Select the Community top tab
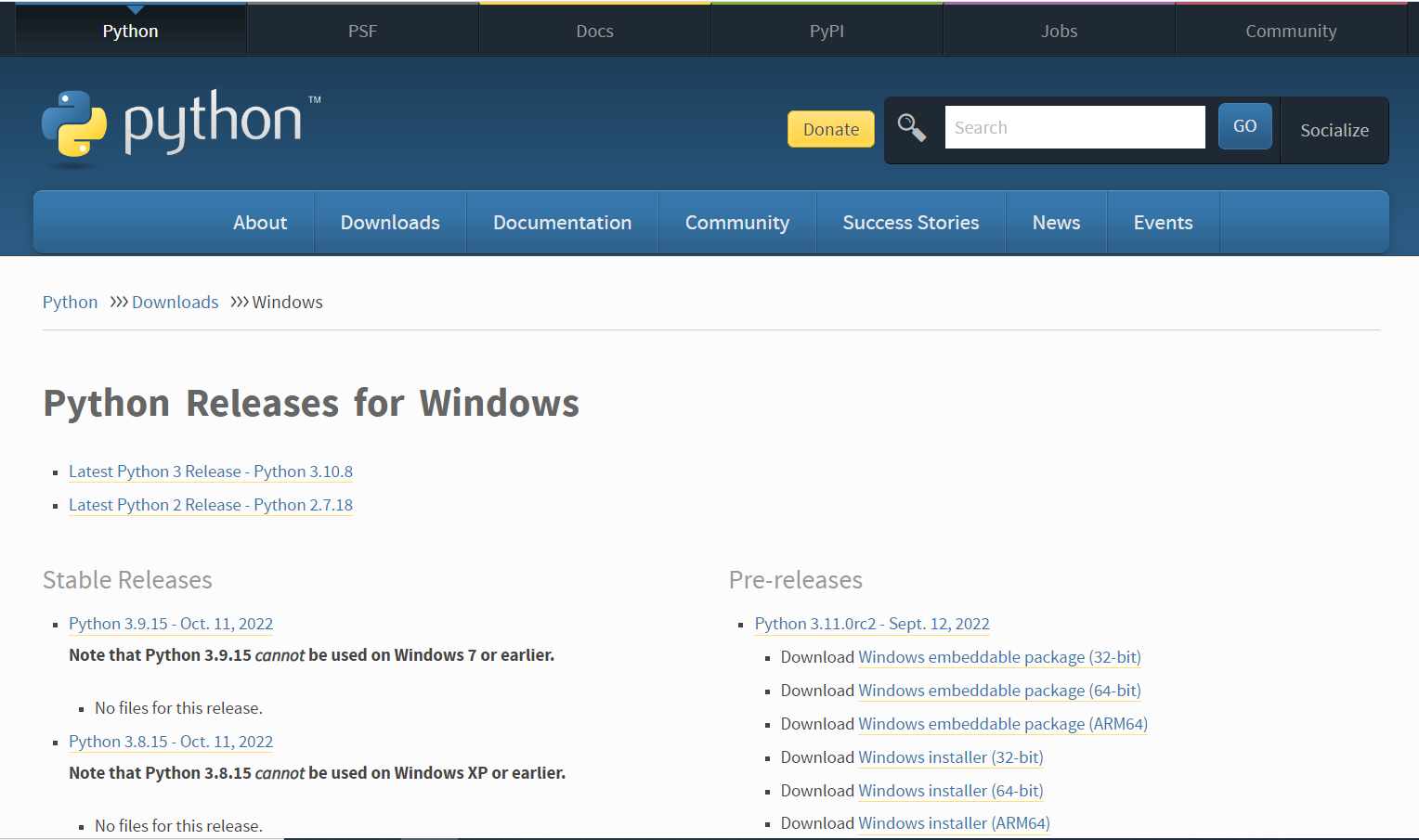 (1292, 31)
